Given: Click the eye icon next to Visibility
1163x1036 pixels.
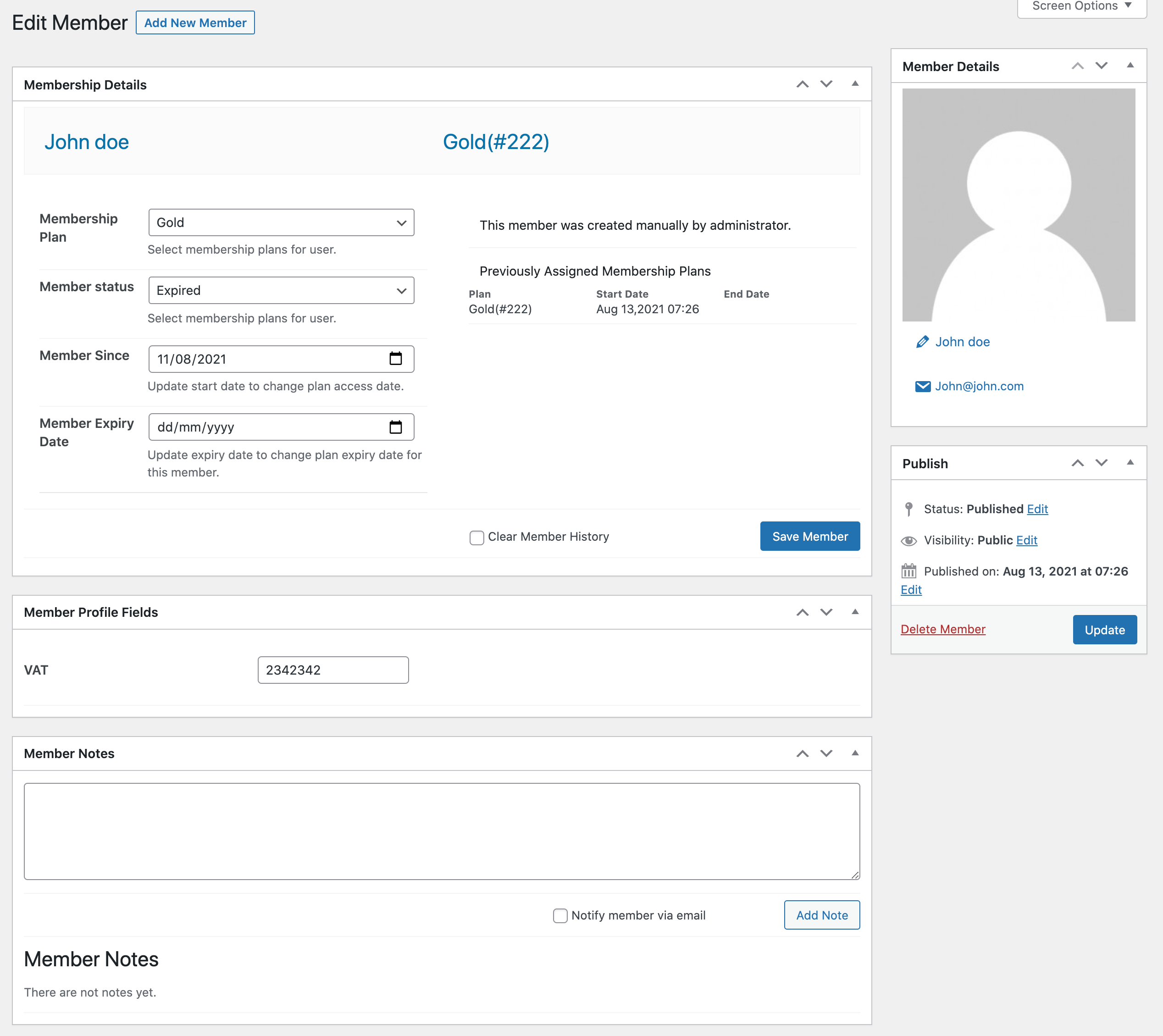Looking at the screenshot, I should 909,541.
